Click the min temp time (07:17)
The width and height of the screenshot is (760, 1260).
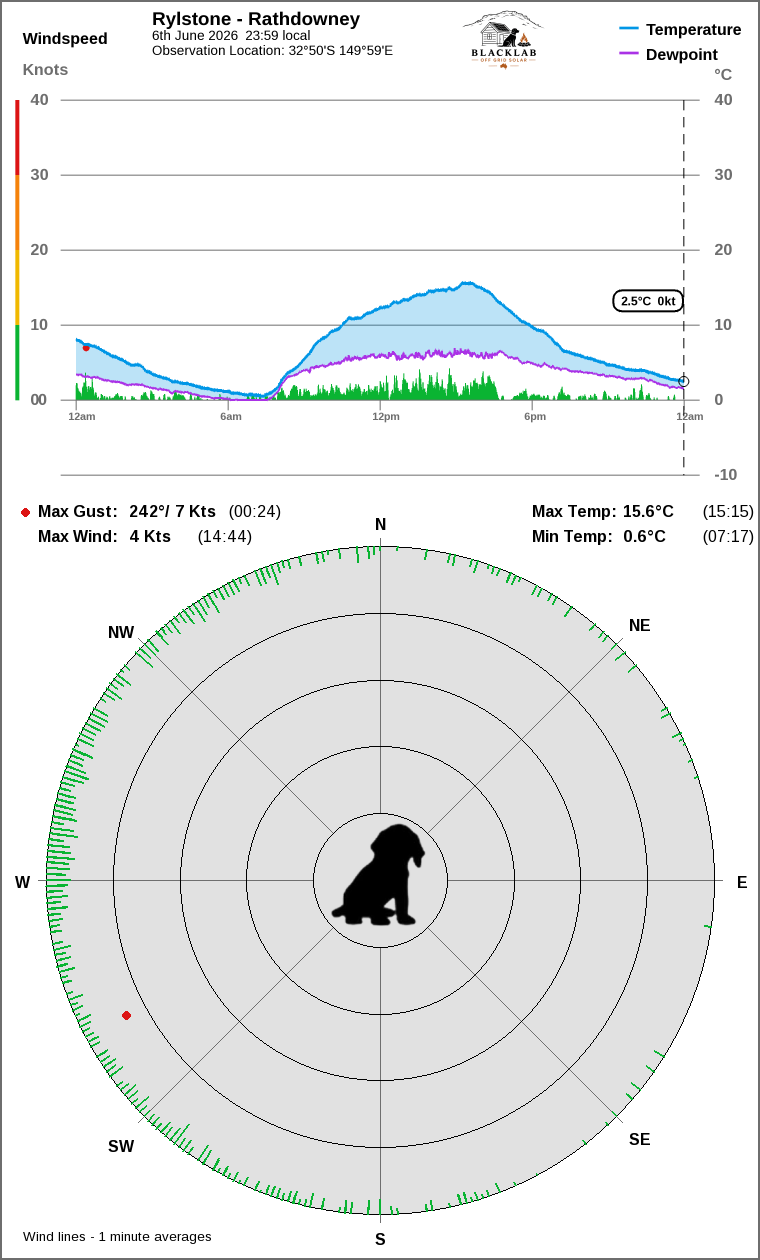tap(728, 537)
